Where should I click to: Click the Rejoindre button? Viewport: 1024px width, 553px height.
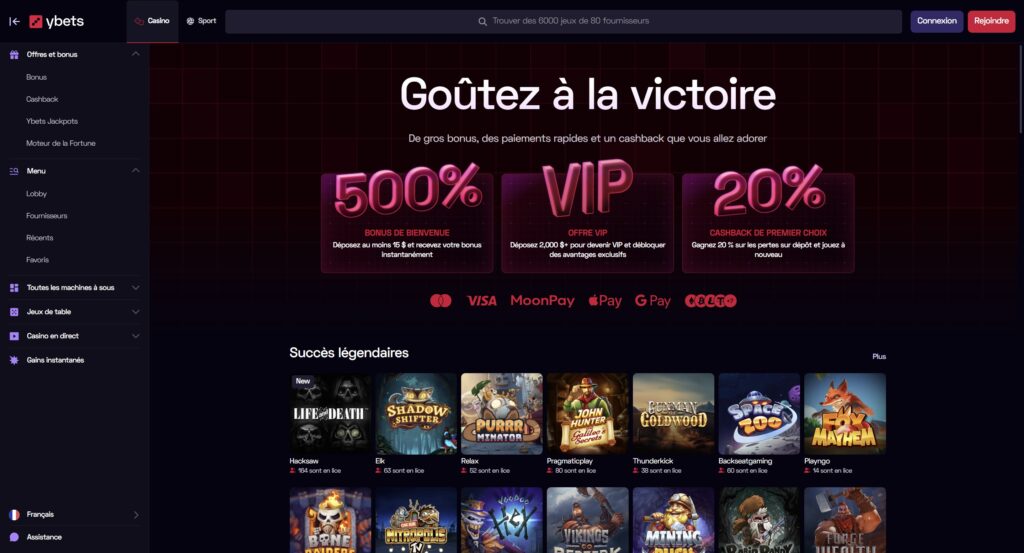[x=991, y=21]
